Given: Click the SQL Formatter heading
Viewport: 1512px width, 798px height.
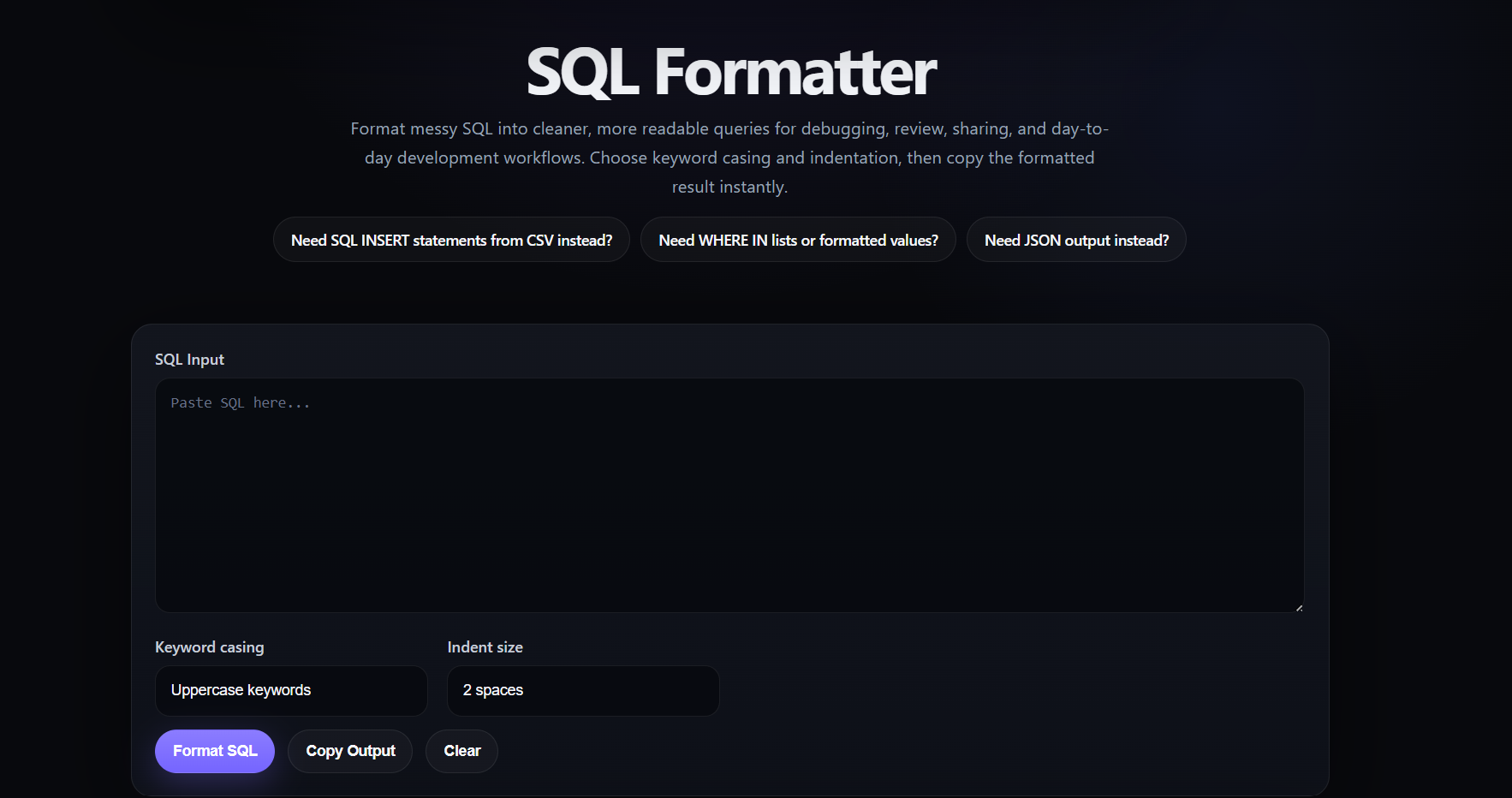Looking at the screenshot, I should coord(730,72).
